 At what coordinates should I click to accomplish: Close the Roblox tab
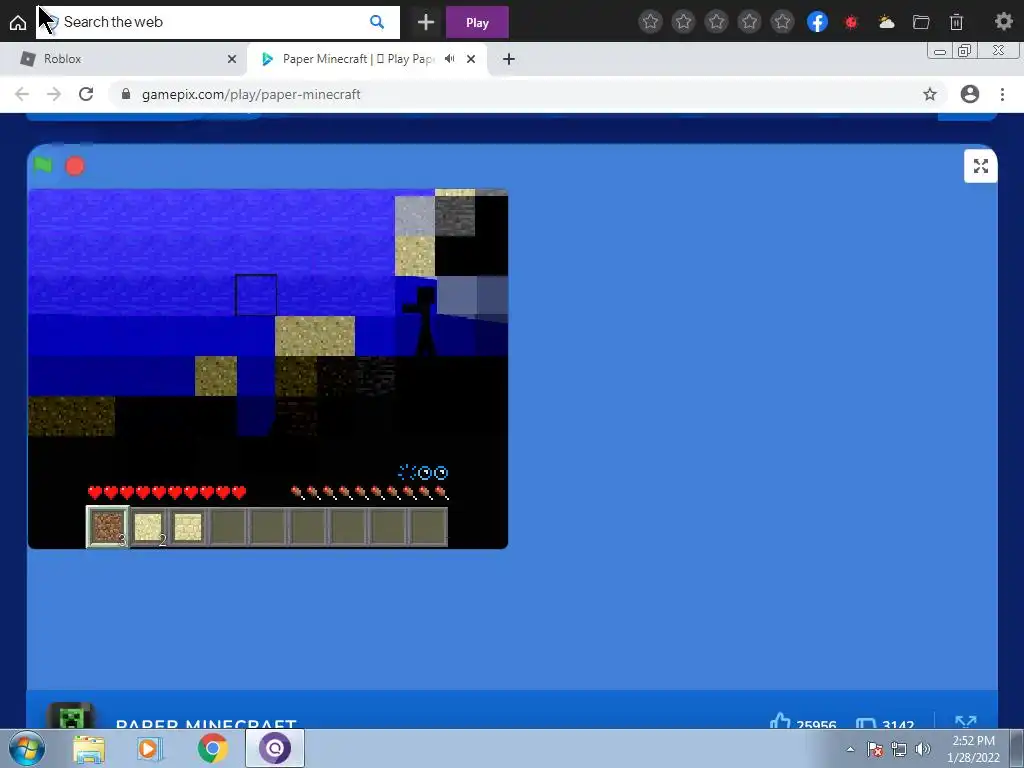(x=232, y=59)
